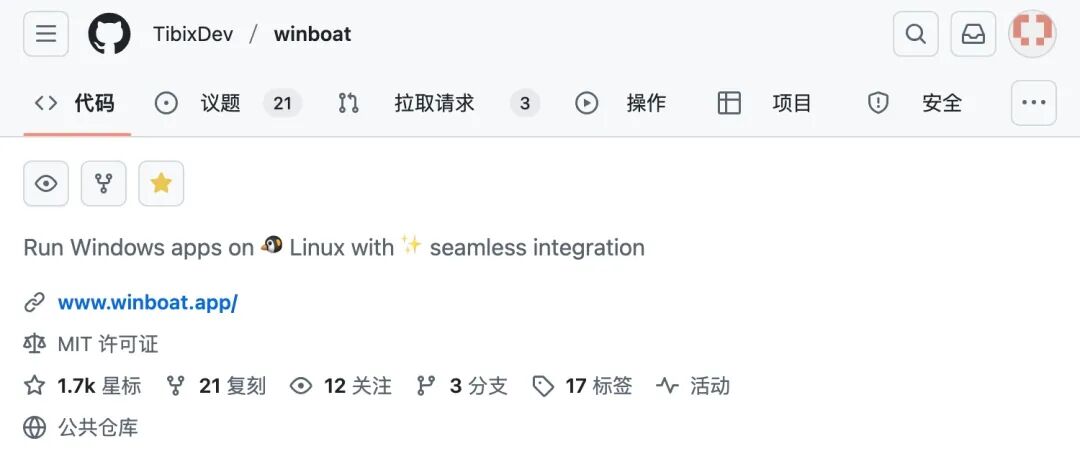Toggle watching with the eye button

[46, 183]
